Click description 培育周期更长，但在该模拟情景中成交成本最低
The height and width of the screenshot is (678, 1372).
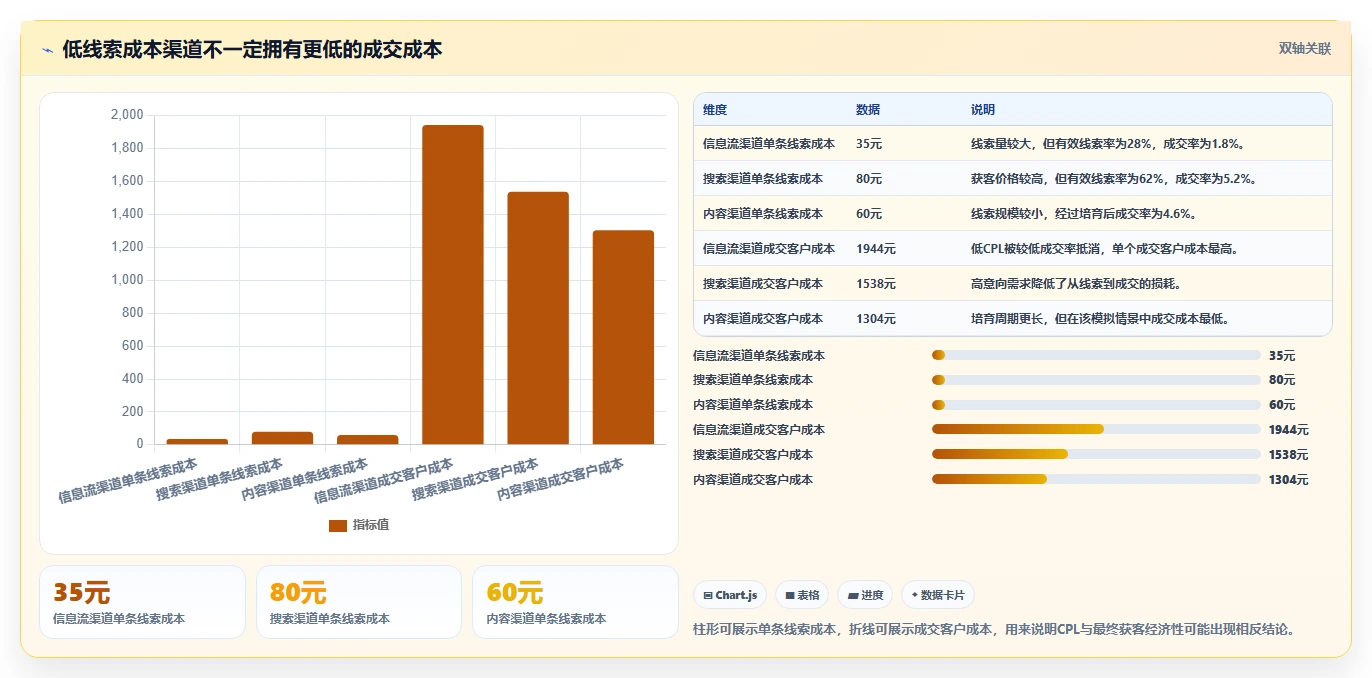(1100, 319)
